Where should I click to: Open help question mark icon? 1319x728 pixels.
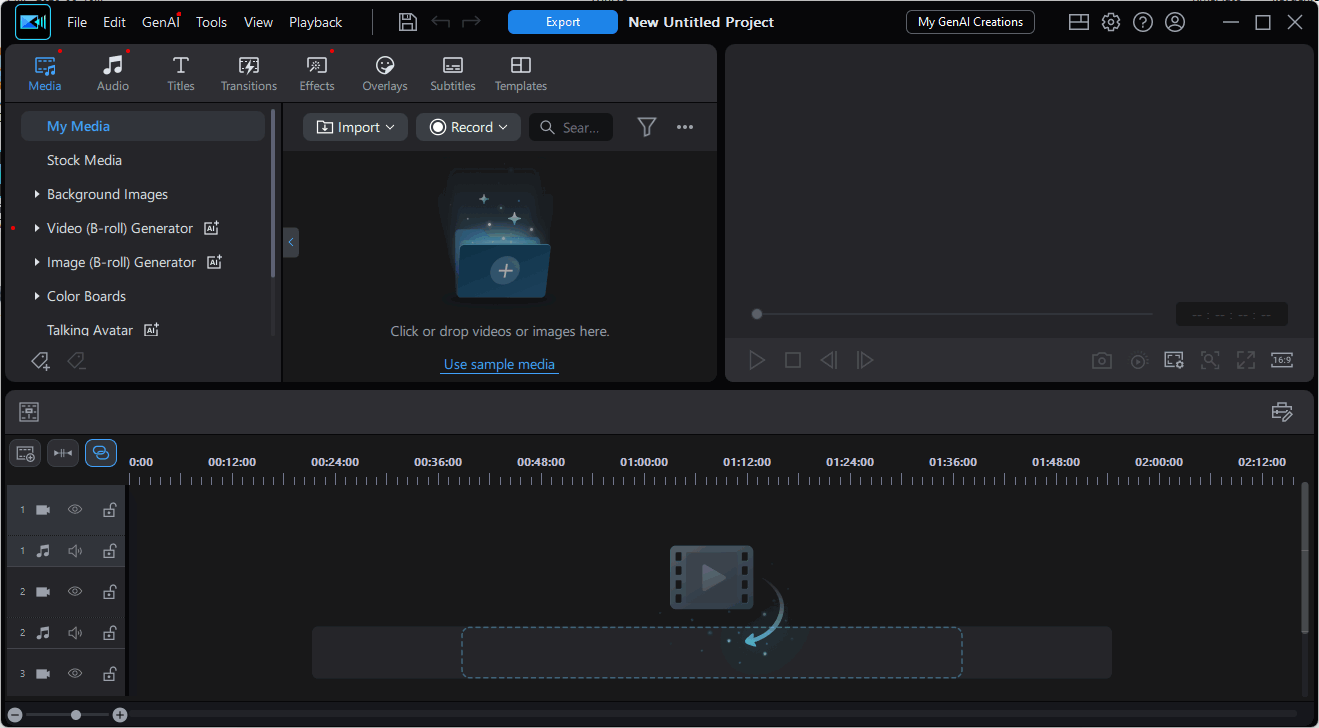pos(1143,22)
